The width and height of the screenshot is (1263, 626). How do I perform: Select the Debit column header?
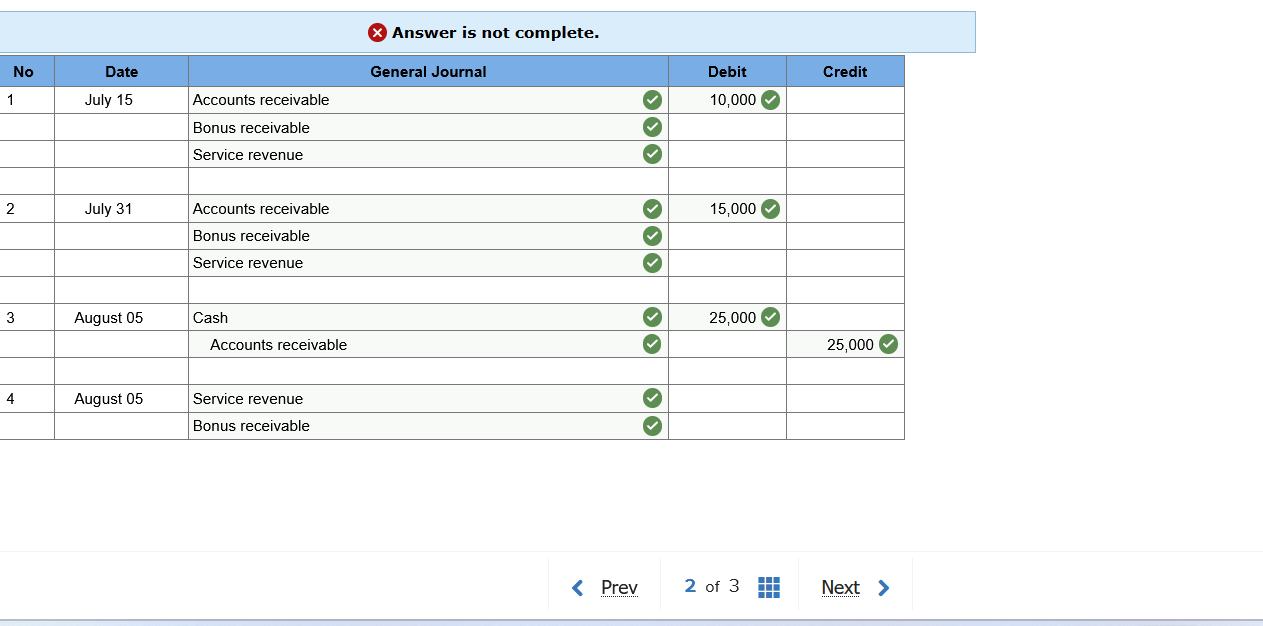pos(727,71)
